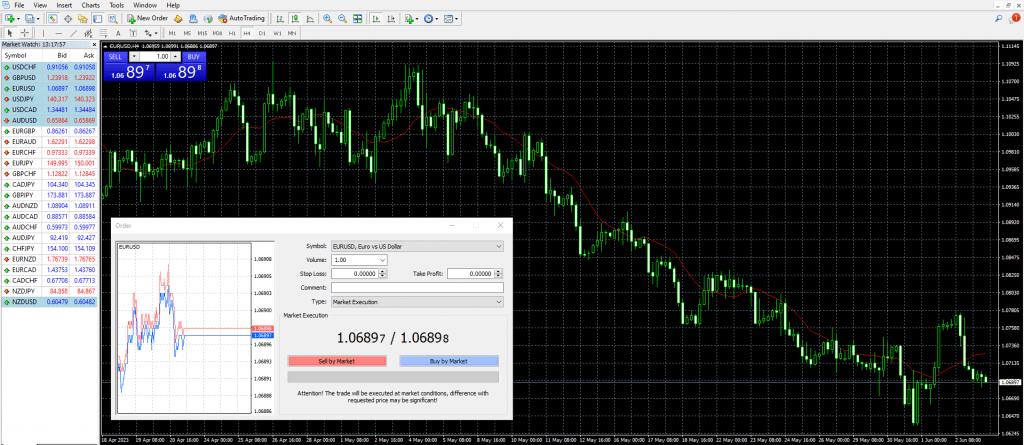Click the Sell by Market button
This screenshot has width=1024, height=445.
coord(339,361)
